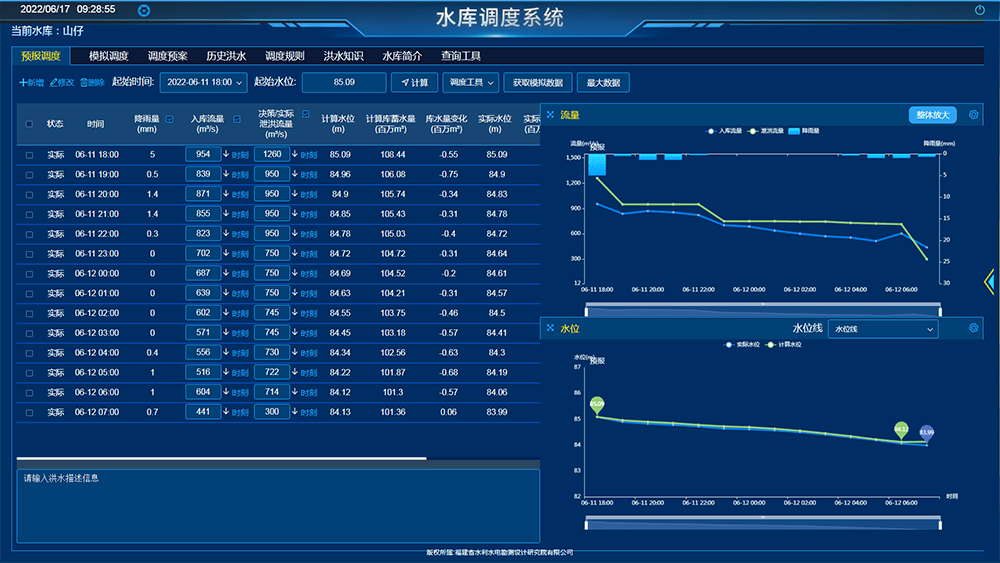This screenshot has height=563, width=1000.
Task: Click expand icon on 水位 panel header
Action: [550, 328]
